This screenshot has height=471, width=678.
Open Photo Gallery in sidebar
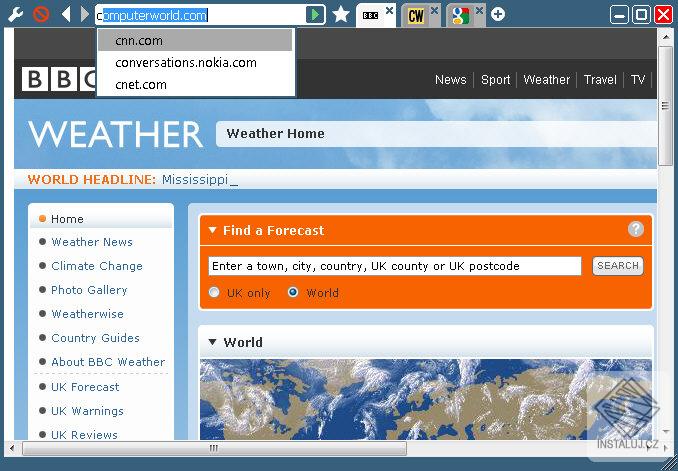pyautogui.click(x=89, y=290)
